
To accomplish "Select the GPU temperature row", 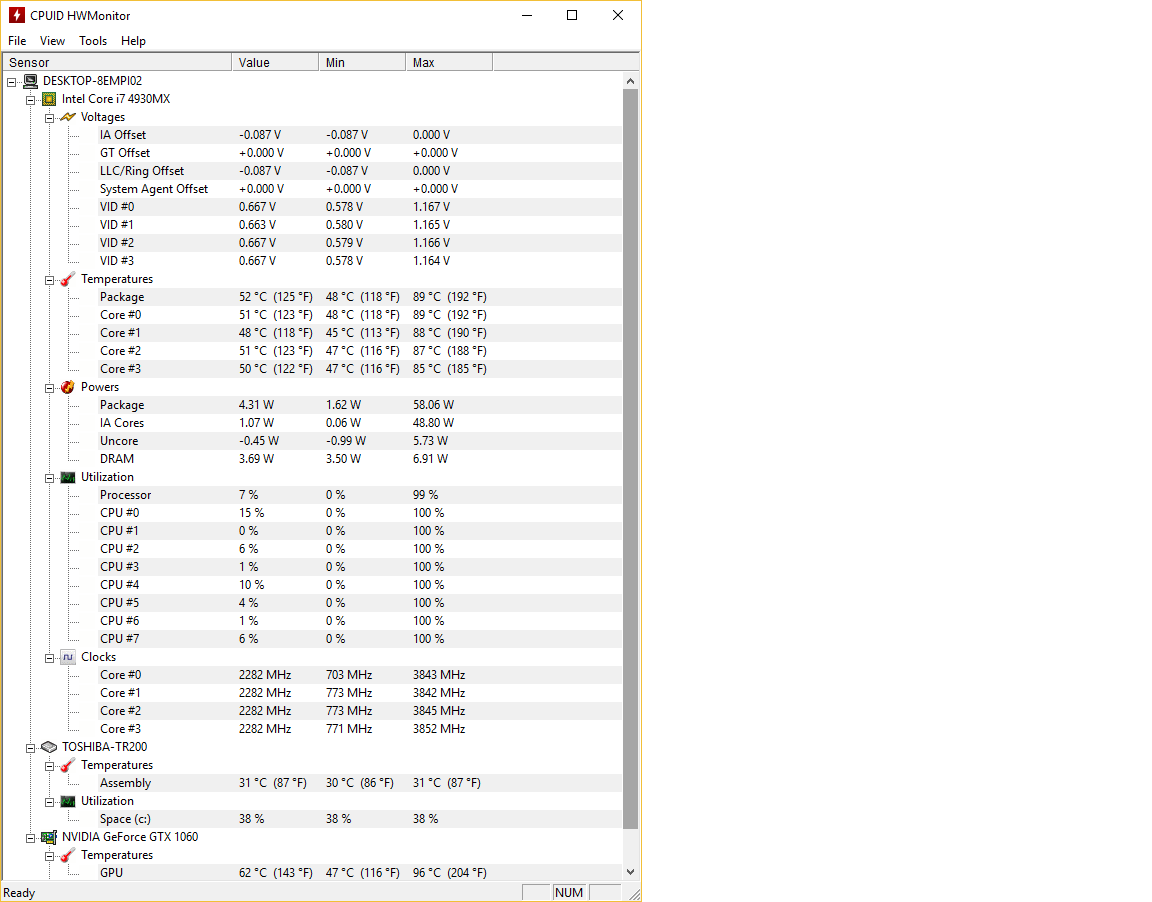I will tap(360, 873).
